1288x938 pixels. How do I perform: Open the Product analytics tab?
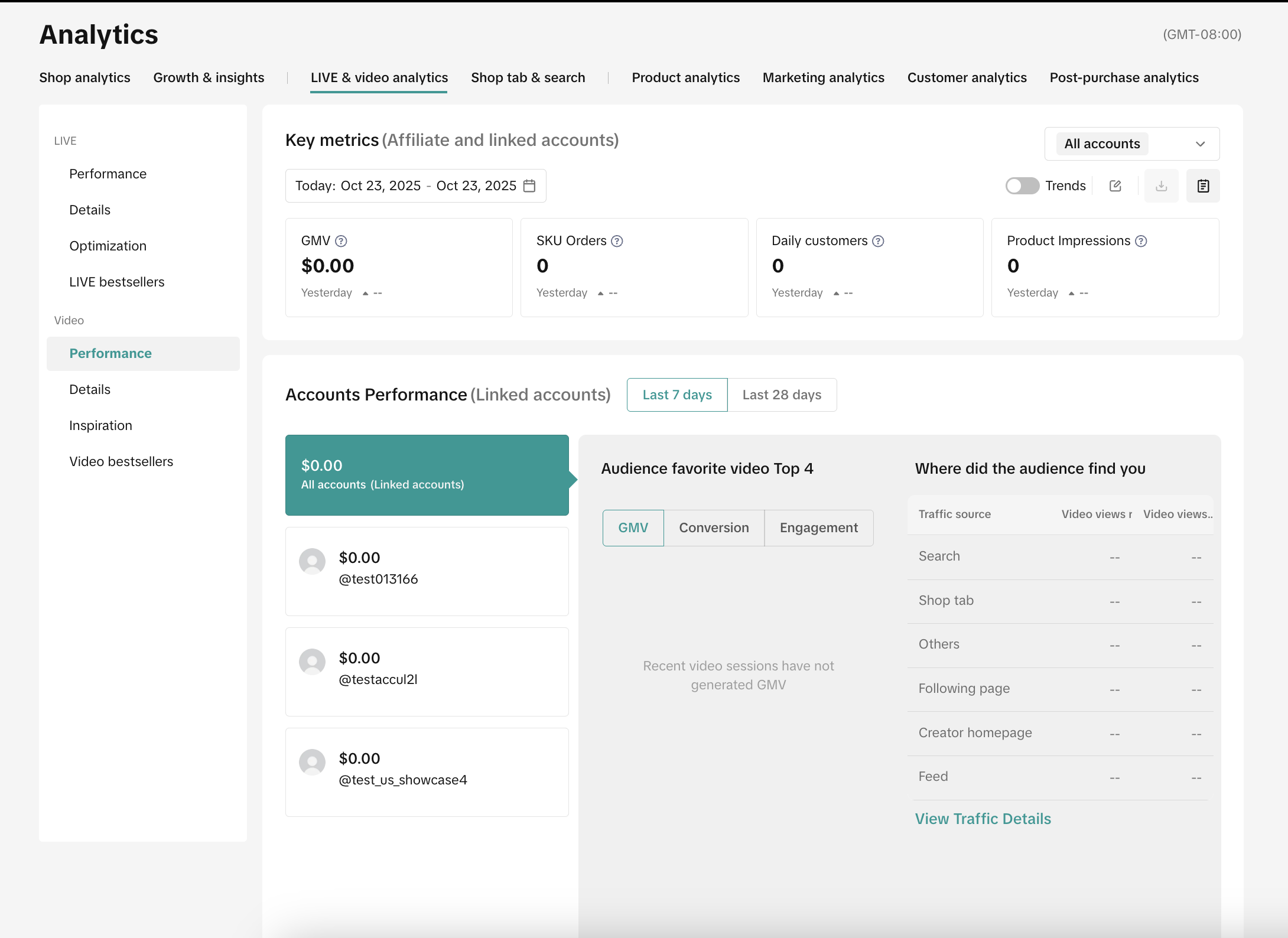coord(685,78)
